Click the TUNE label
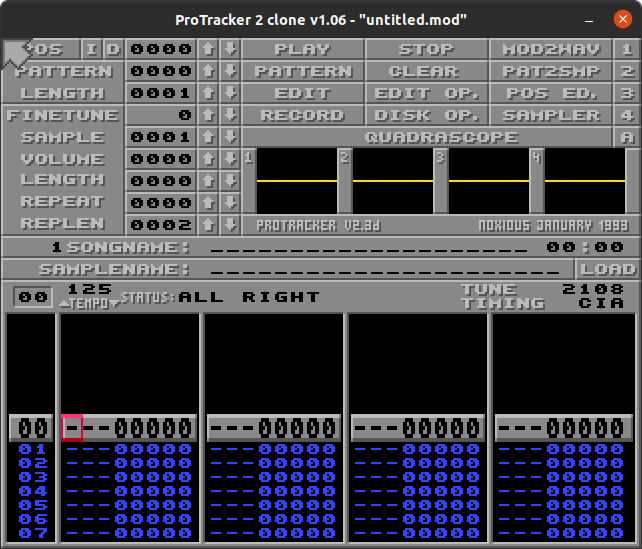 [488, 289]
